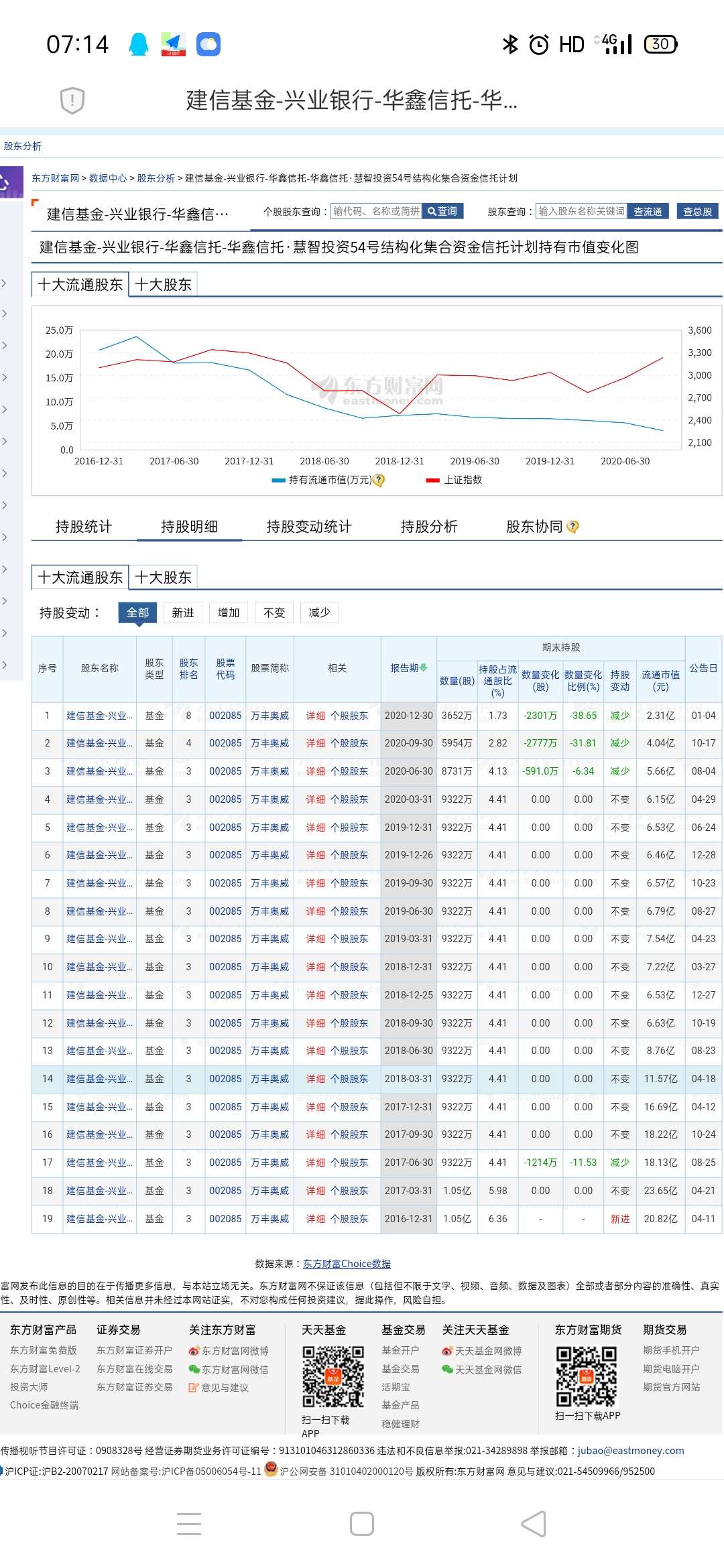Click help icon next to 持有流通市值

coord(379,480)
